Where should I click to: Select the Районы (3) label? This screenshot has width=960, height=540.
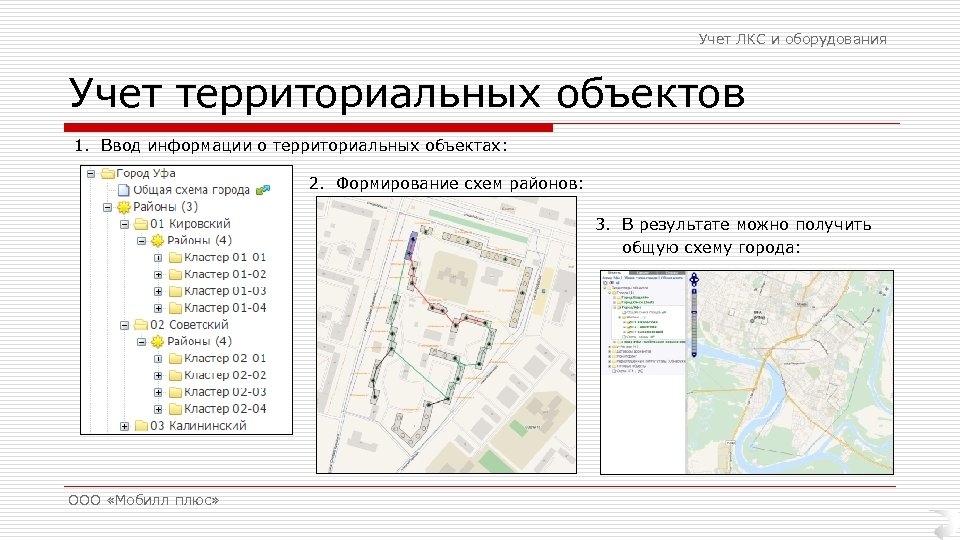pyautogui.click(x=165, y=207)
